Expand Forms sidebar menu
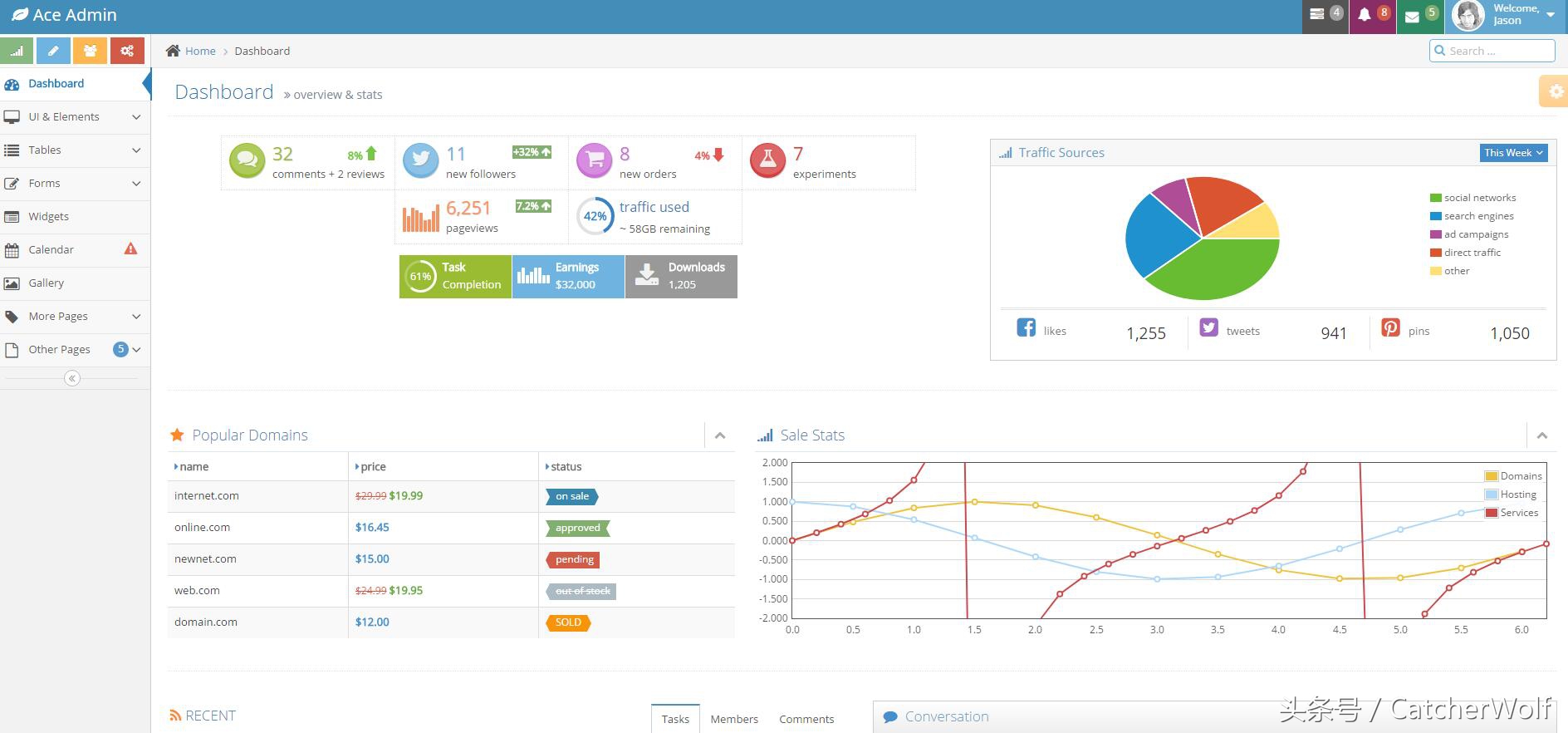The width and height of the screenshot is (1568, 733). pyautogui.click(x=75, y=184)
